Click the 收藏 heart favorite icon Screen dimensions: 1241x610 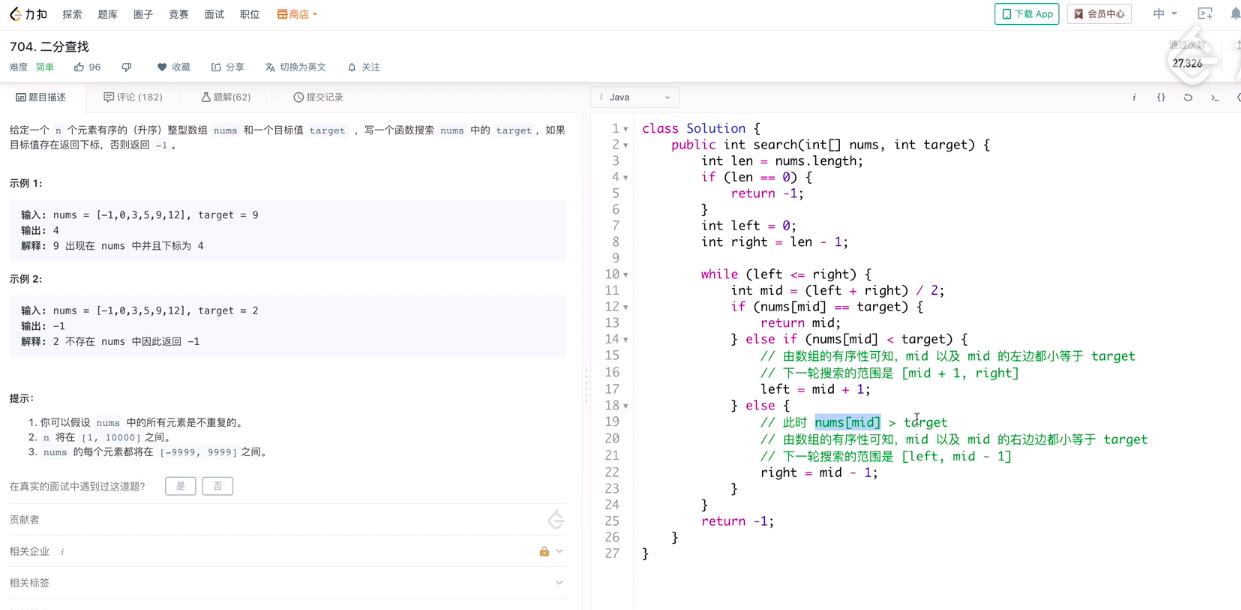pos(162,67)
